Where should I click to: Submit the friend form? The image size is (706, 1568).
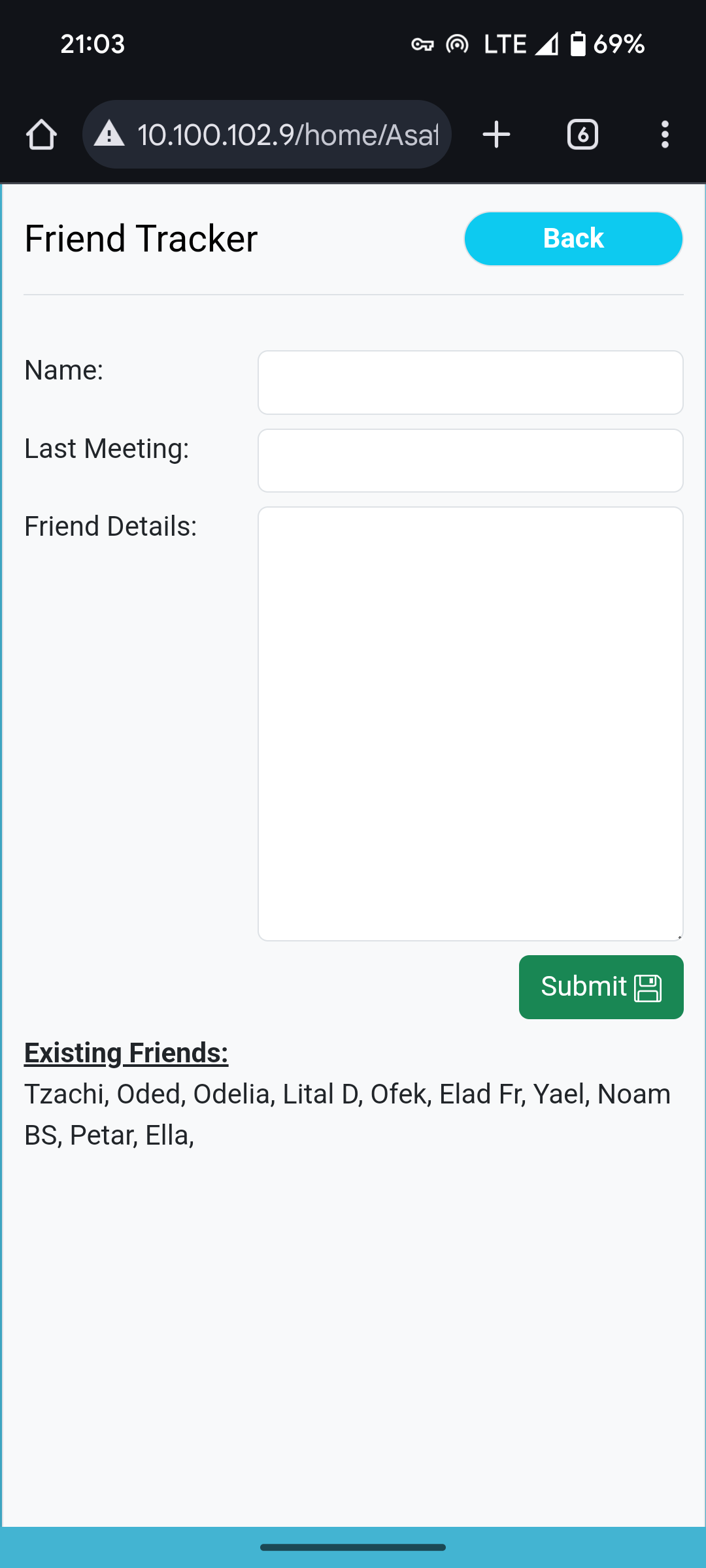[601, 987]
